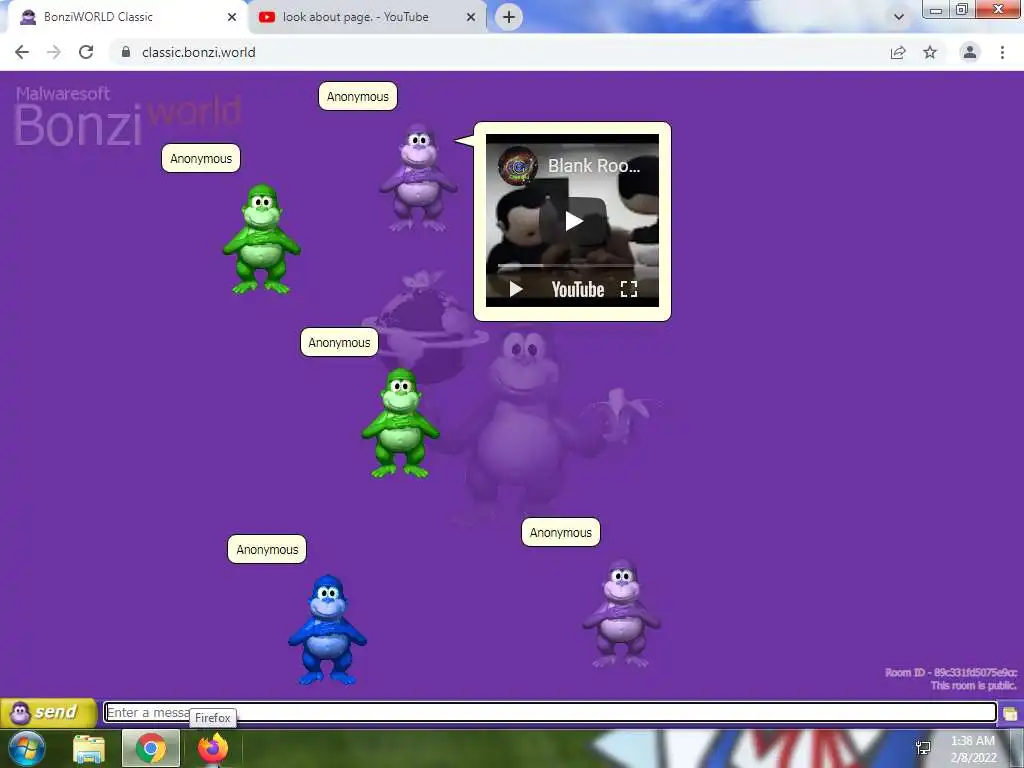This screenshot has width=1024, height=768.
Task: Click Anonymous label above blue Bonzi
Action: point(267,550)
